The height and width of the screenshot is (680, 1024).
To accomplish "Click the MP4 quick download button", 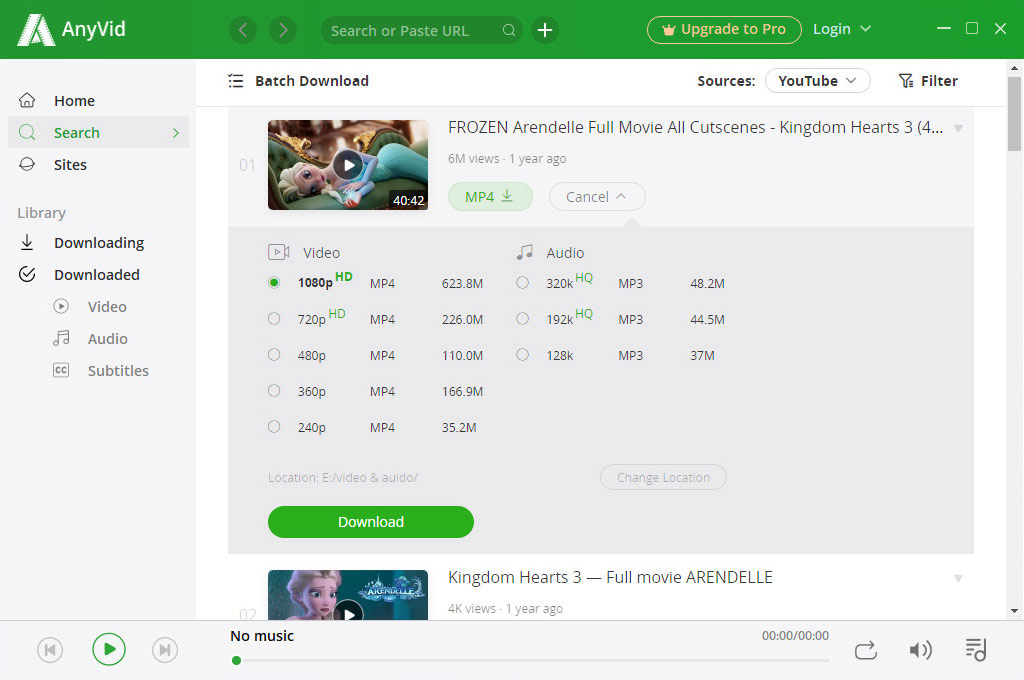I will [x=490, y=197].
